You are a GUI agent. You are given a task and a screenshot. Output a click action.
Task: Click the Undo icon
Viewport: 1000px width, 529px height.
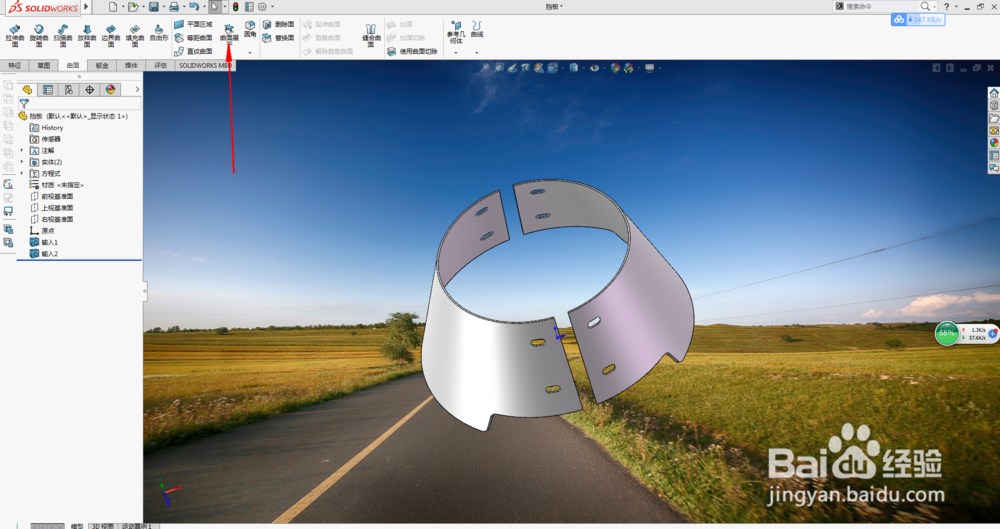coord(194,7)
